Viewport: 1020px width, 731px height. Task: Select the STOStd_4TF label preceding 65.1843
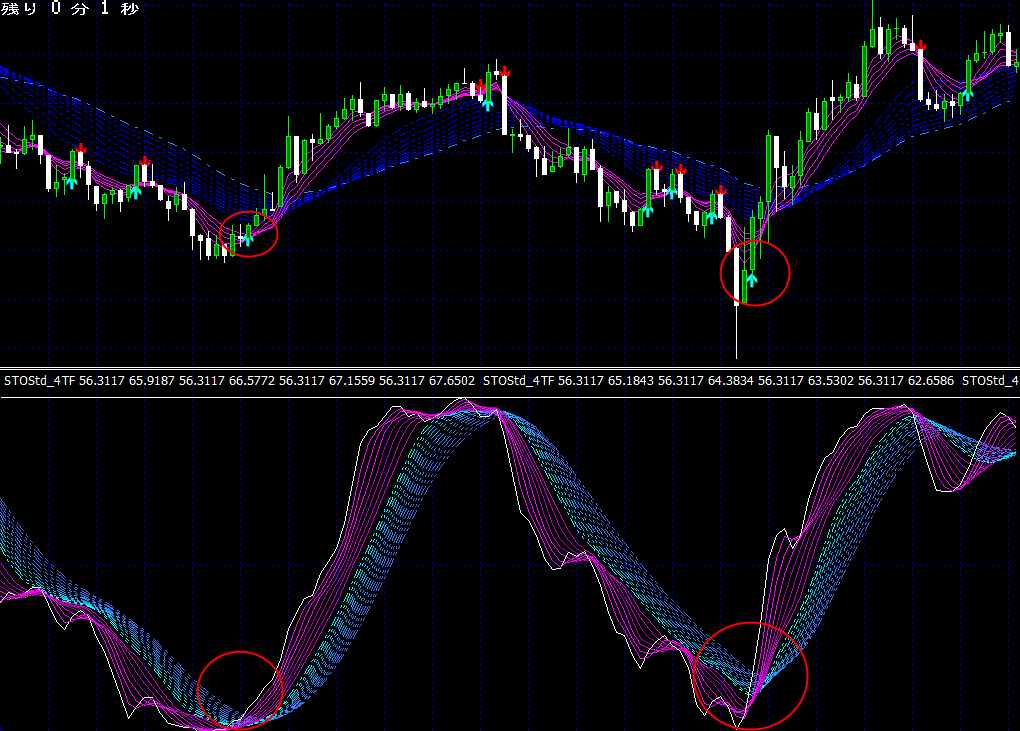(x=518, y=380)
